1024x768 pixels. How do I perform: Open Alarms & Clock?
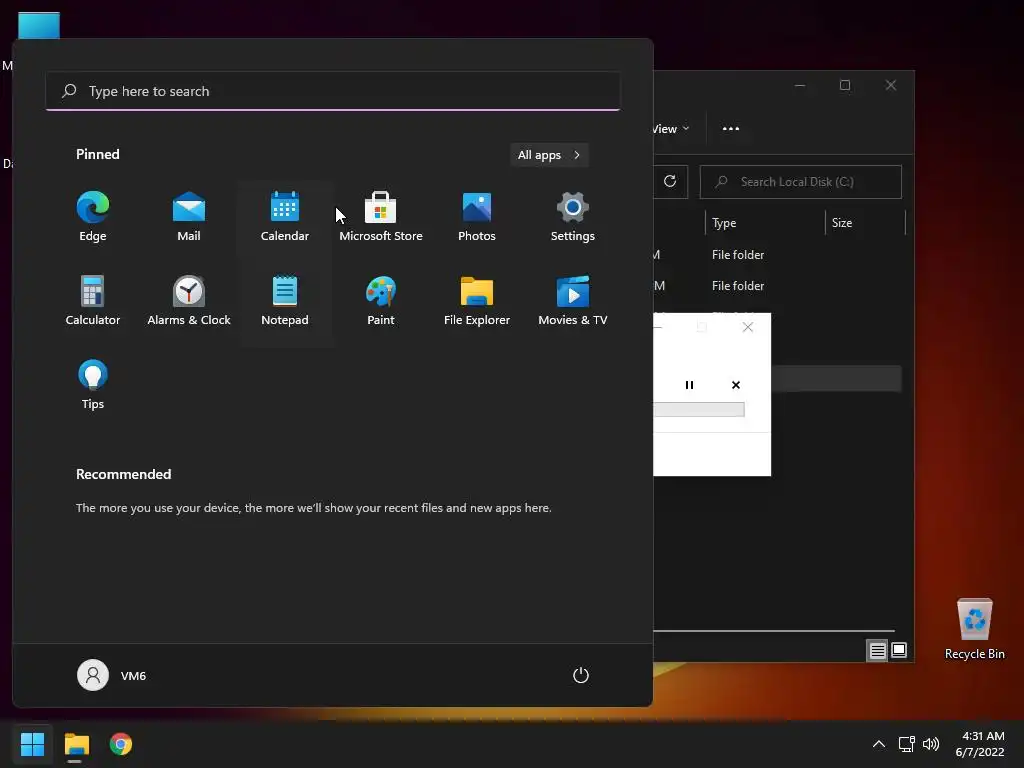click(189, 300)
